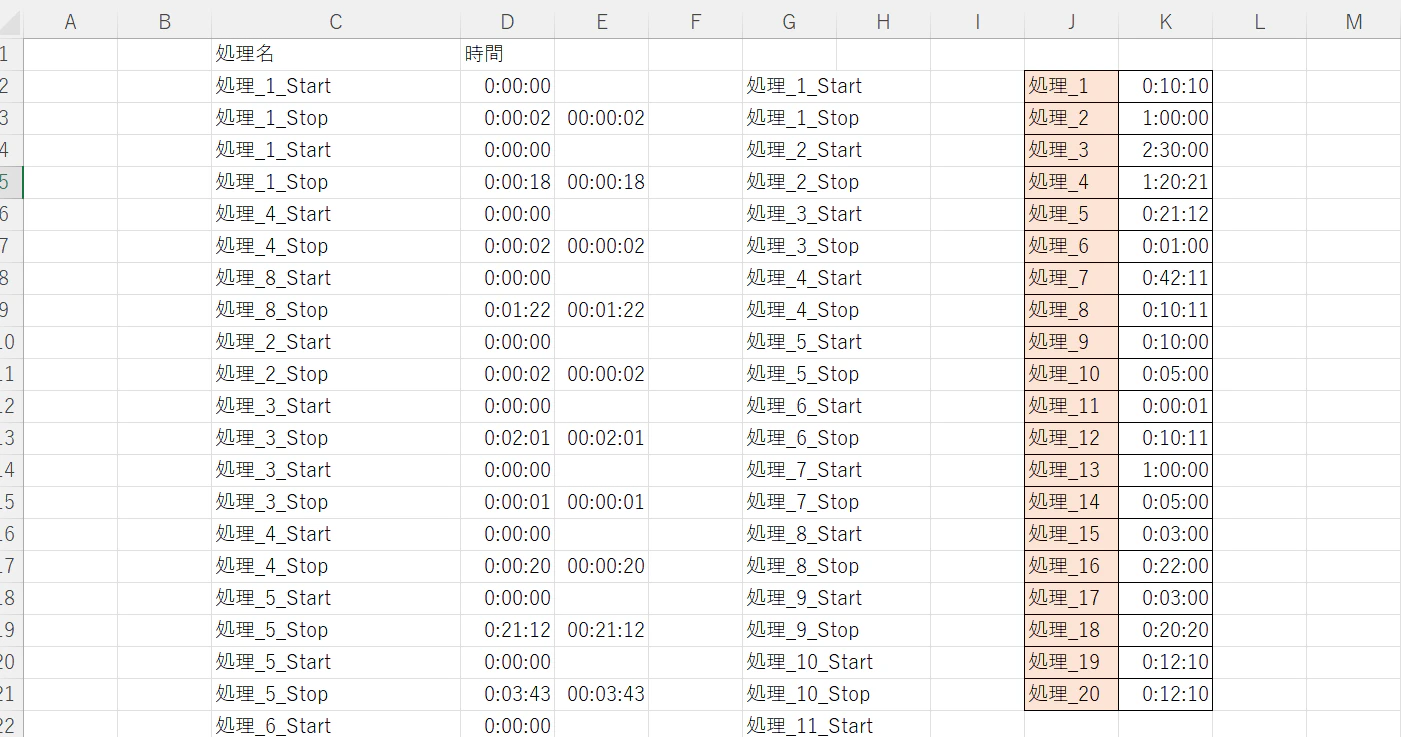The width and height of the screenshot is (1401, 737).
Task: Click 処理_8_Start in column C
Action: pos(336,278)
